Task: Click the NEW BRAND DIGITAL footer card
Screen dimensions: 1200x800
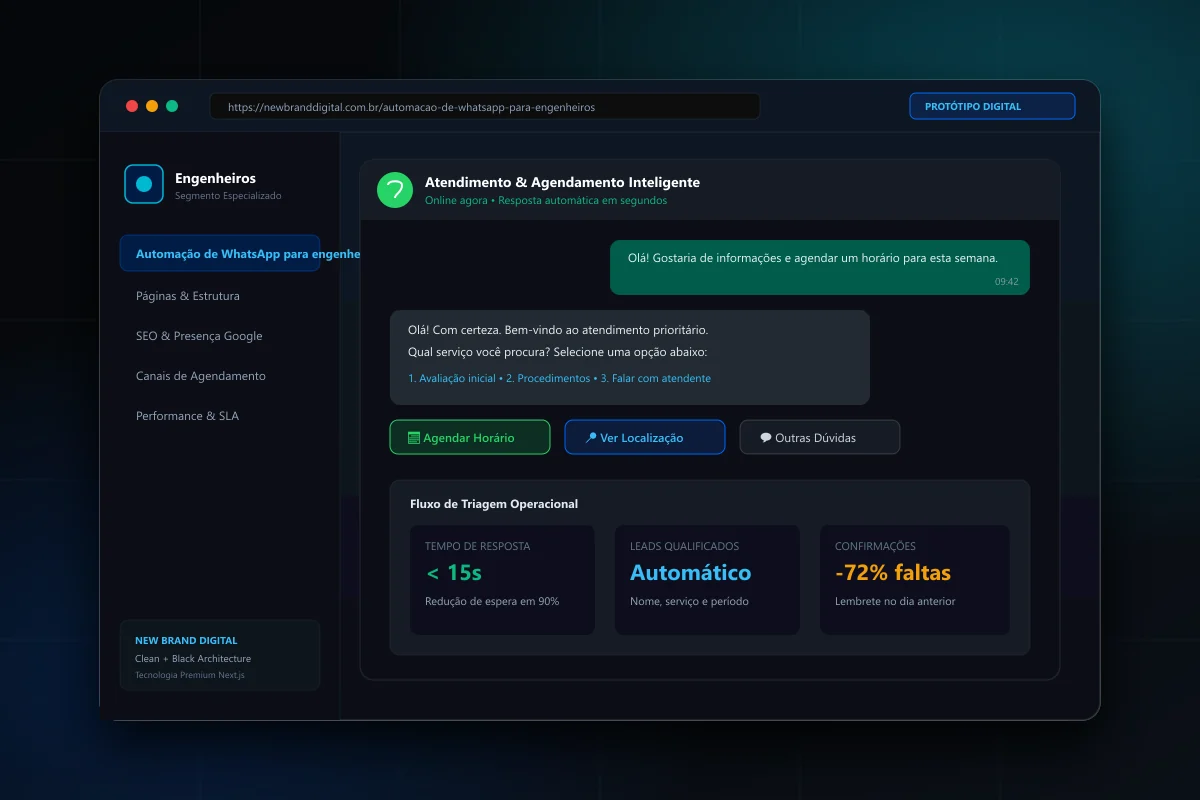Action: coord(220,655)
